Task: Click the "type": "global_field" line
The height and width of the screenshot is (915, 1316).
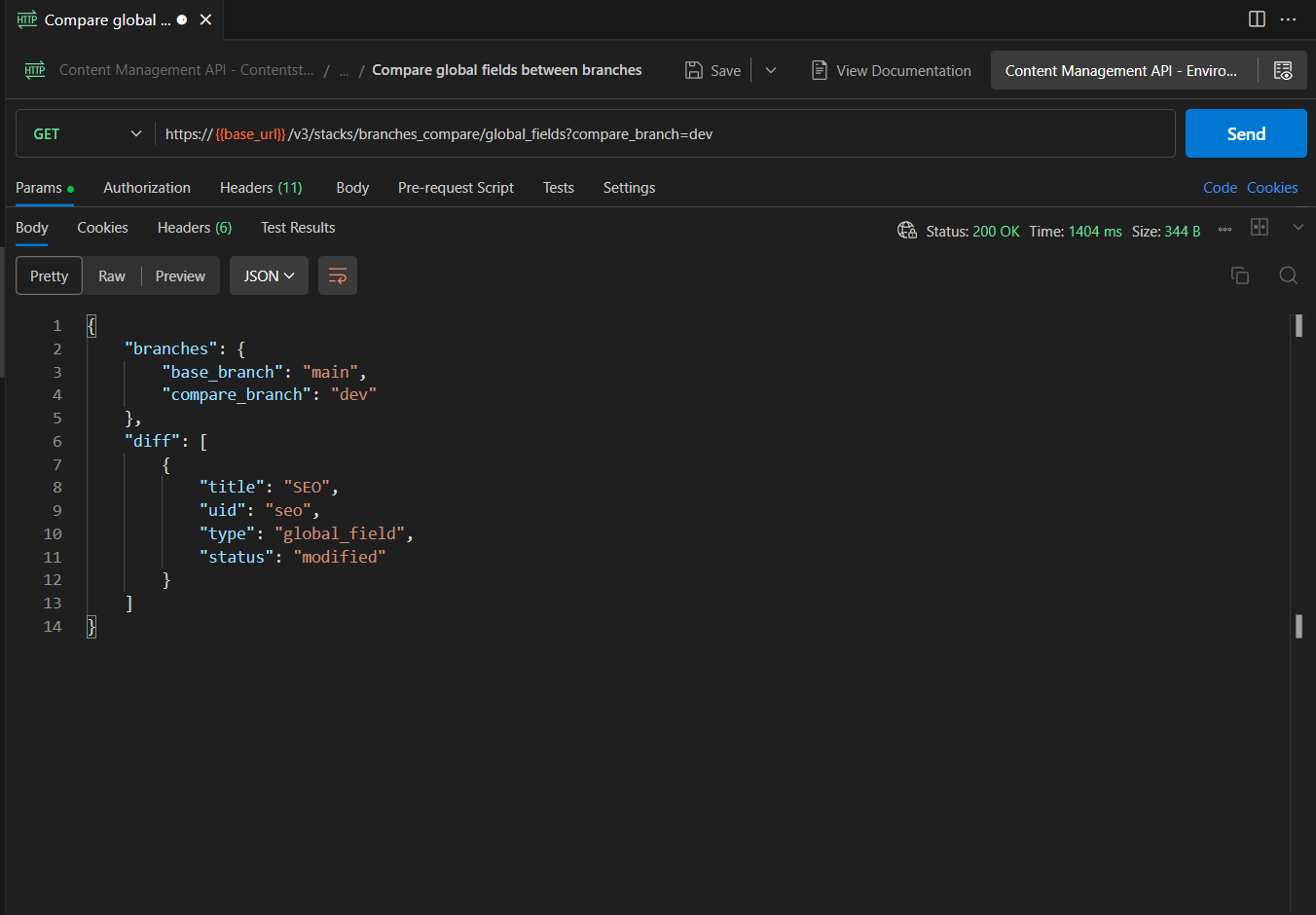Action: [x=307, y=533]
